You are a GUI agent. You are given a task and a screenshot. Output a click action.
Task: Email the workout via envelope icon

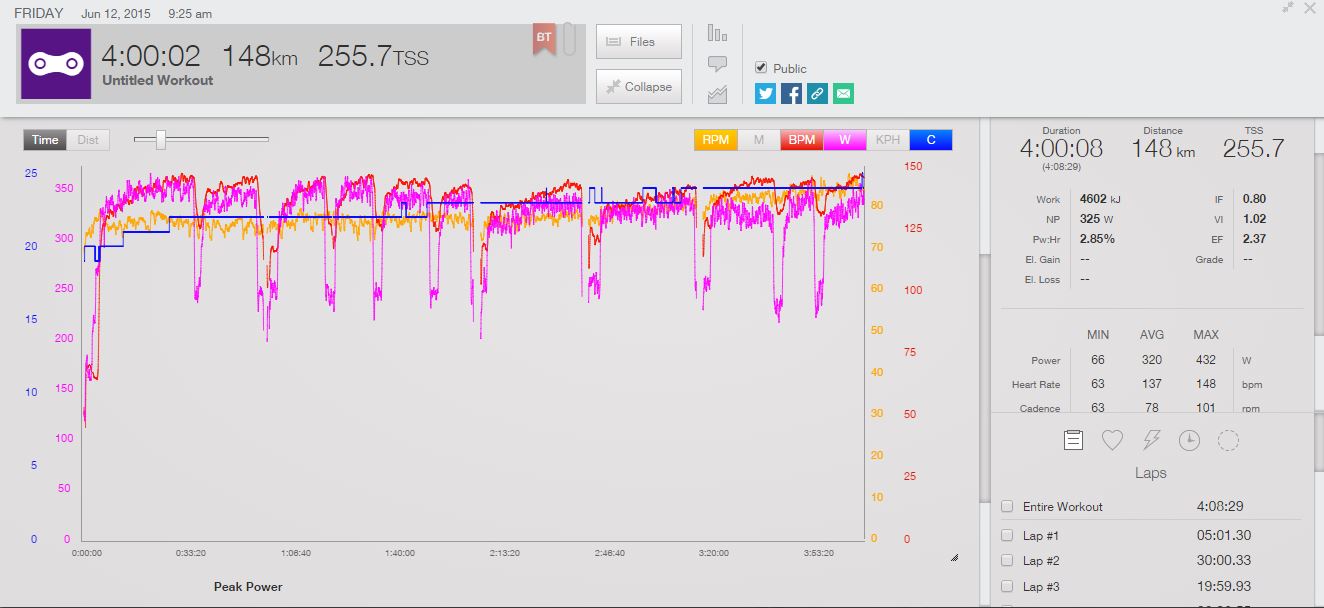click(x=843, y=94)
